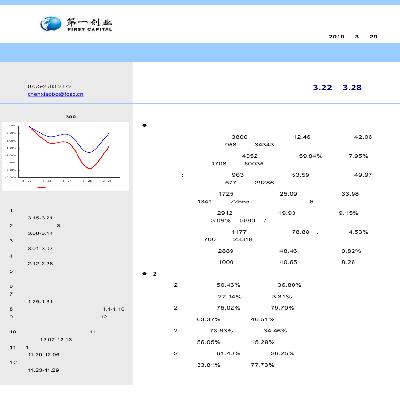The image size is (400, 410).
Task: Click the red legend marker below the chart
Action: click(x=42, y=187)
